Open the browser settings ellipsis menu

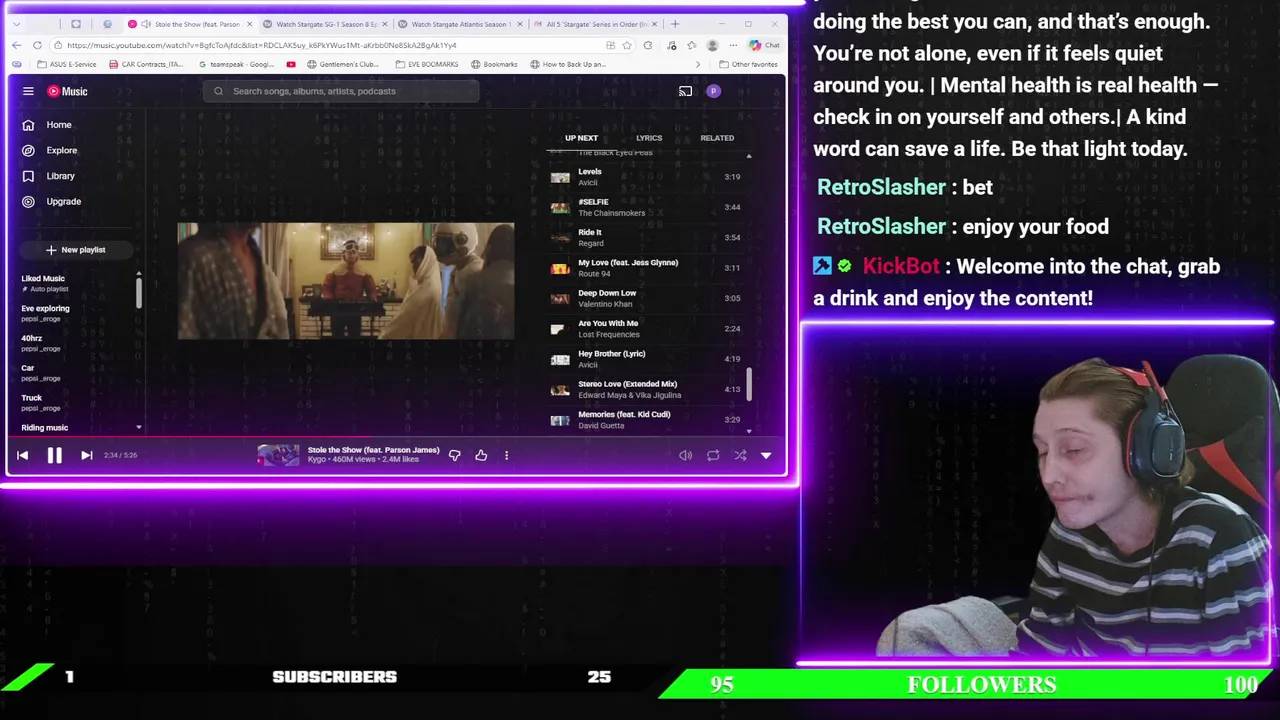[x=733, y=45]
